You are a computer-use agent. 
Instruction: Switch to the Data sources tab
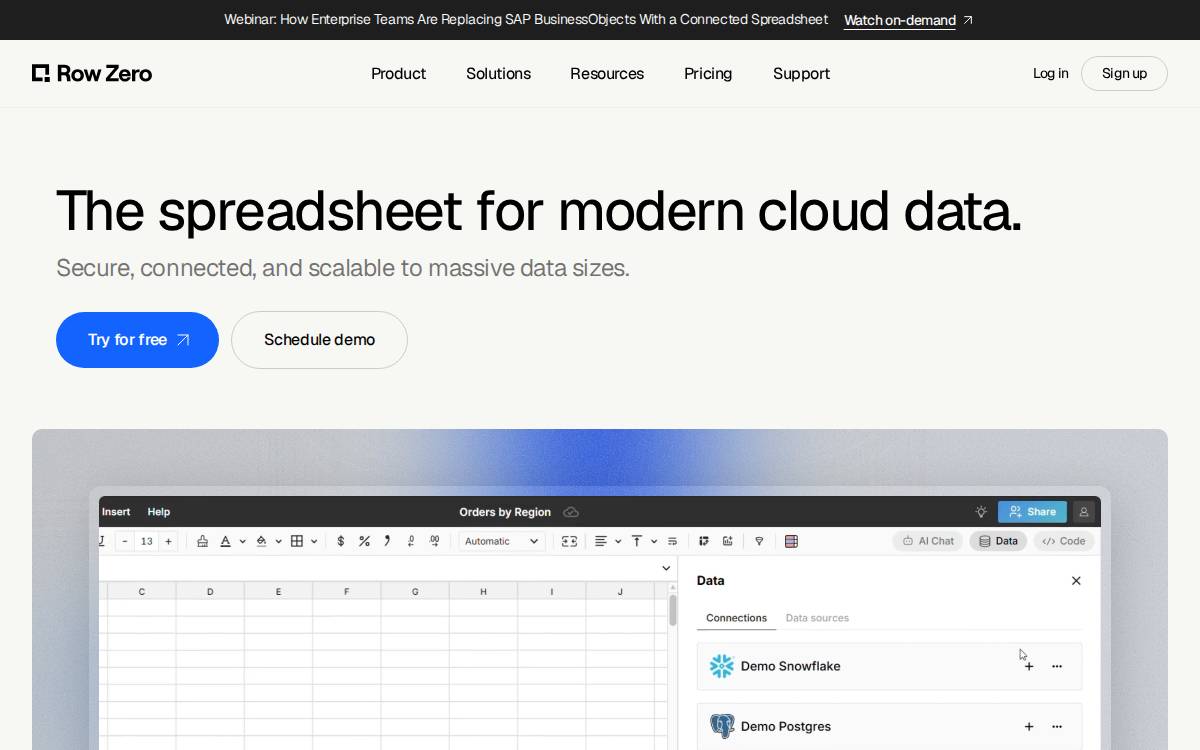[x=817, y=618]
